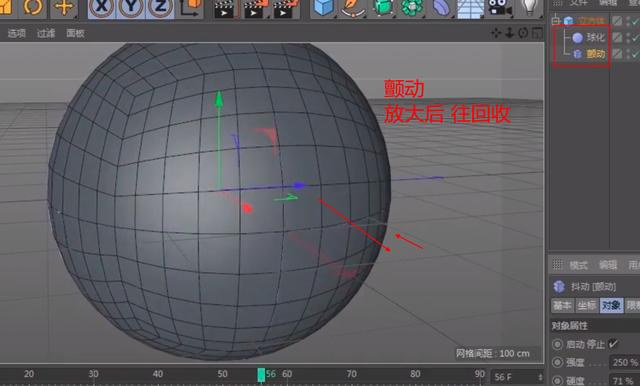Click the green subdivision generator icon
Image resolution: width=640 pixels, height=386 pixels.
coord(382,8)
